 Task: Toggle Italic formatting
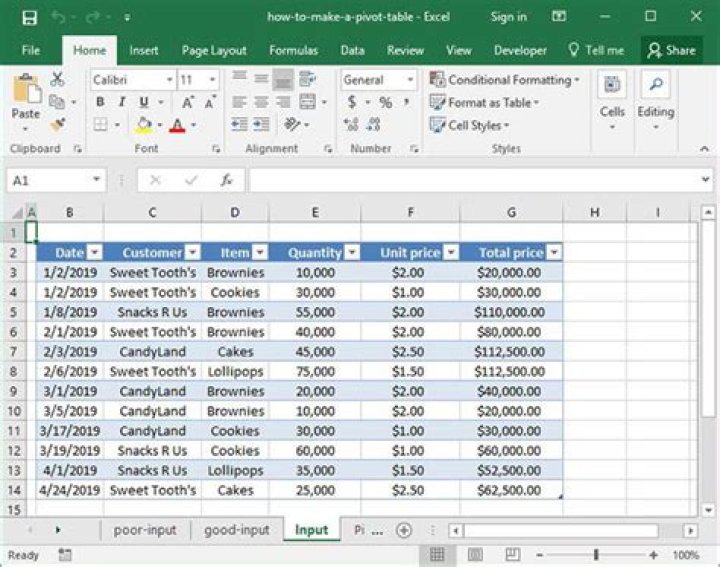pyautogui.click(x=122, y=102)
